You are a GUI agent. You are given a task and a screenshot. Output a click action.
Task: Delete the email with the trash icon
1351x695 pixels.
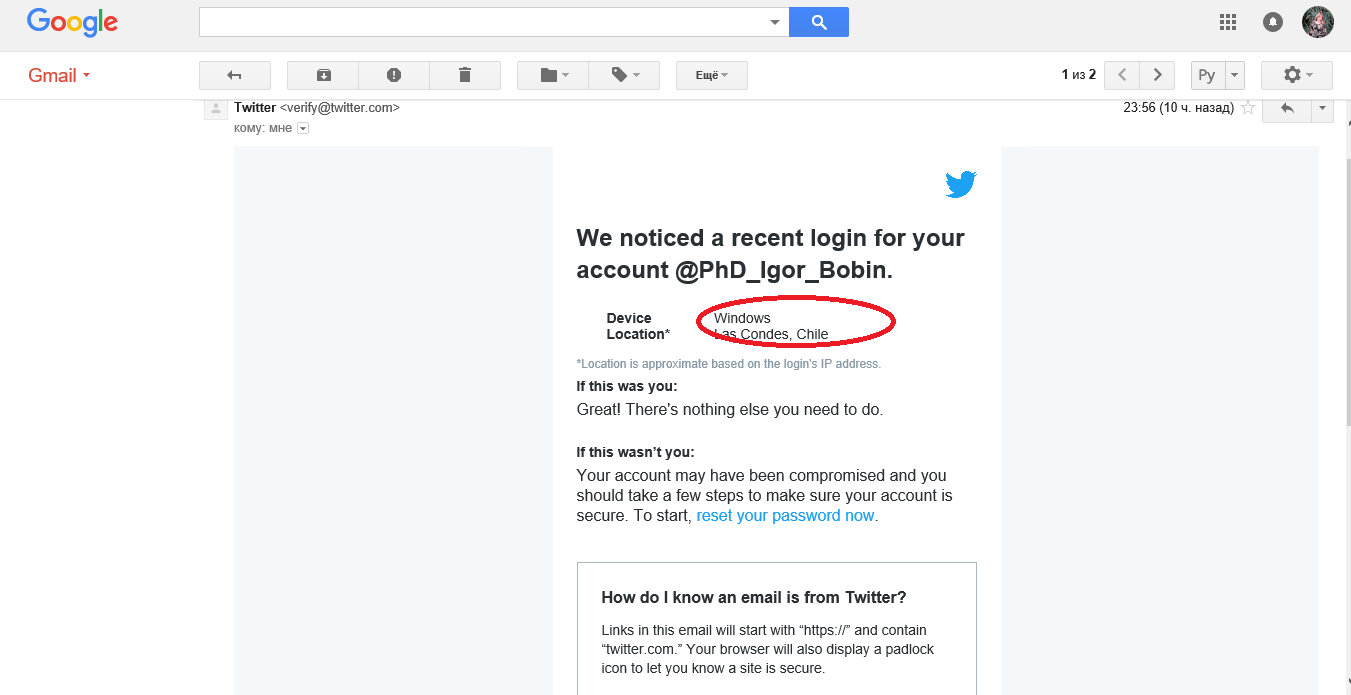pyautogui.click(x=465, y=75)
